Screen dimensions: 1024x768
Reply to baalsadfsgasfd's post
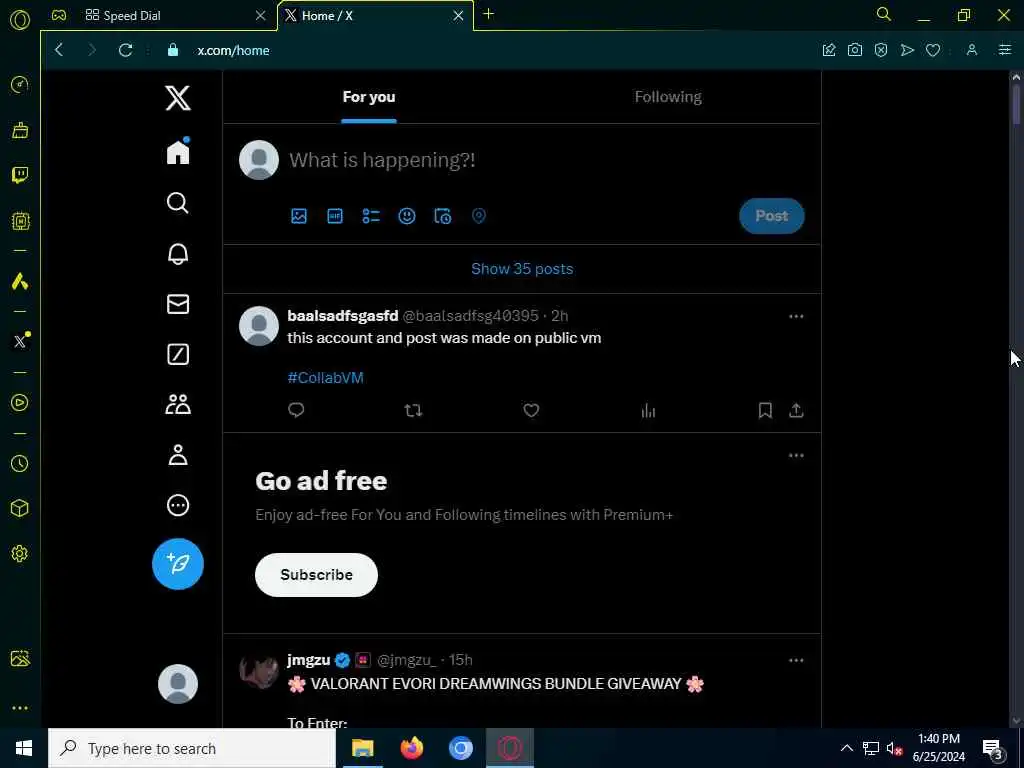pos(296,410)
